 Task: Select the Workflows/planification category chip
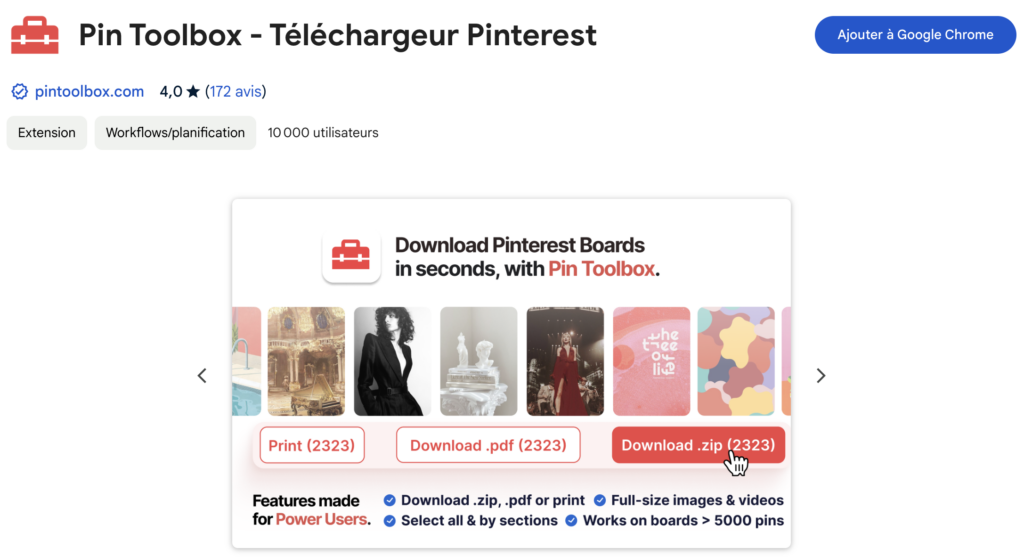pyautogui.click(x=175, y=132)
